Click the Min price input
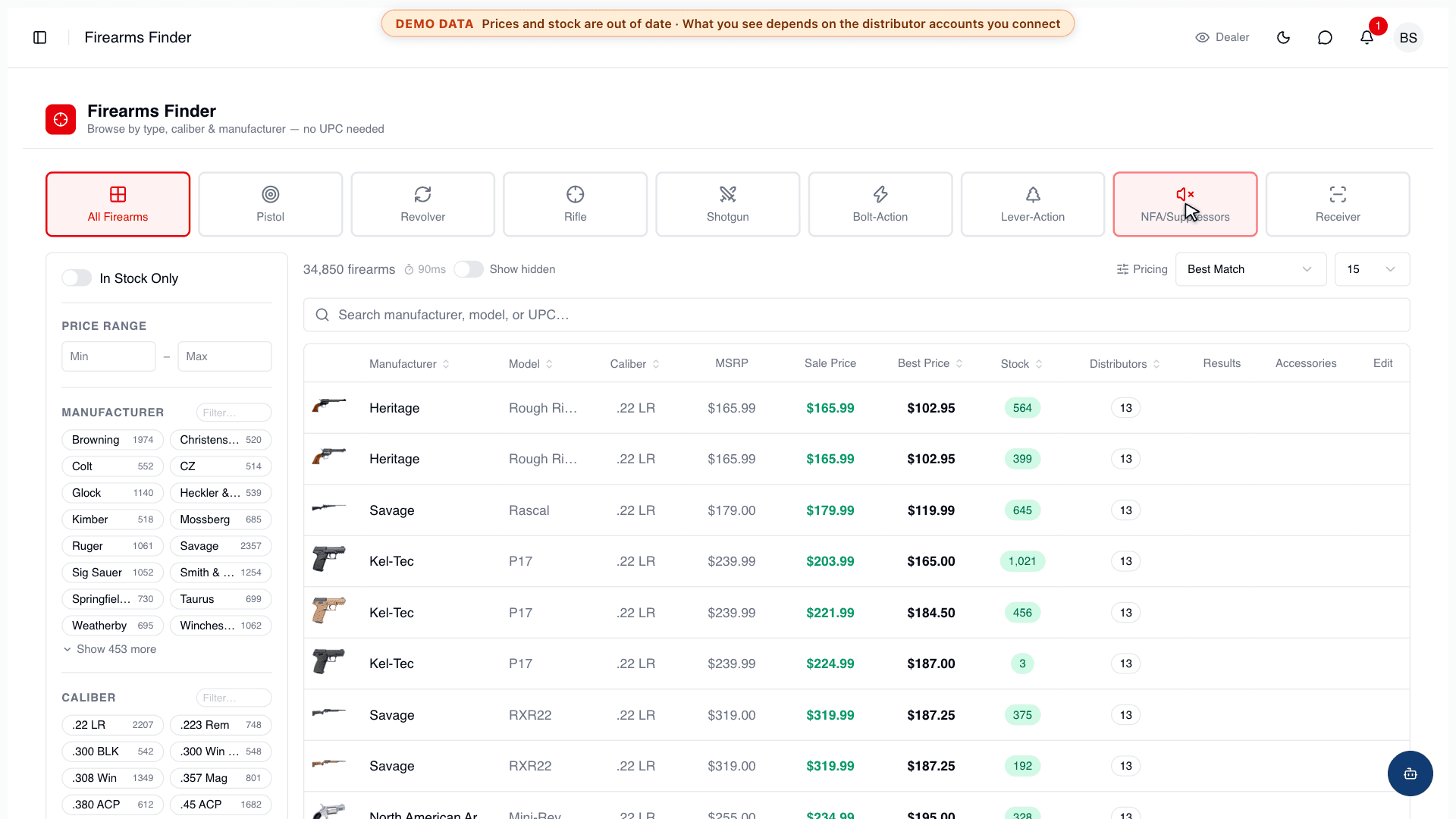 tap(108, 356)
